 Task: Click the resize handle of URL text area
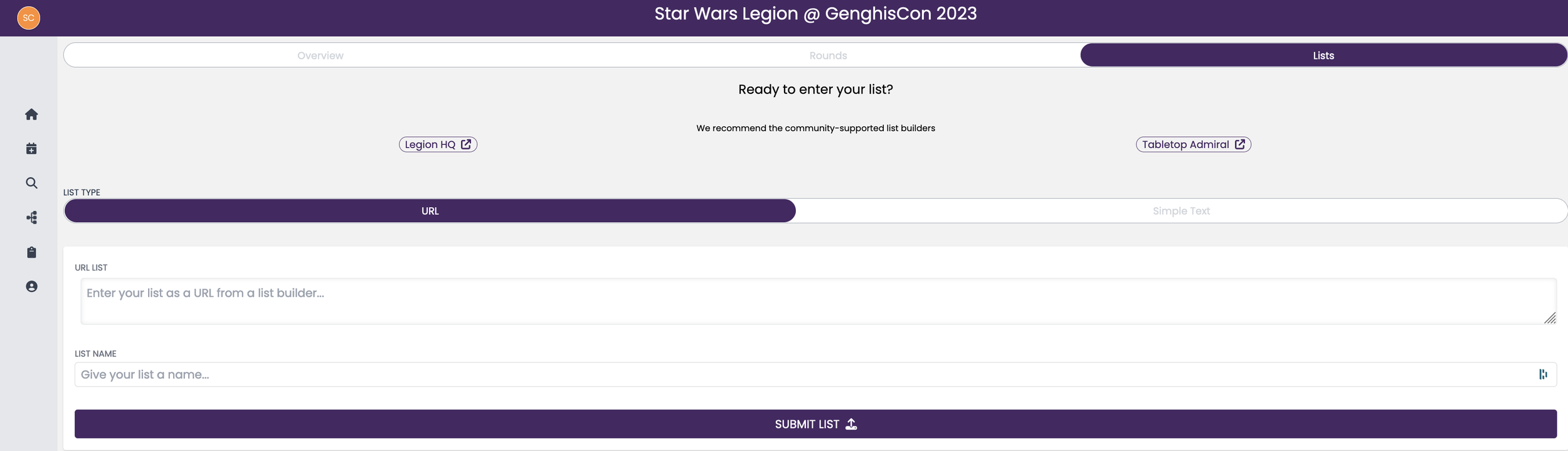point(1550,318)
